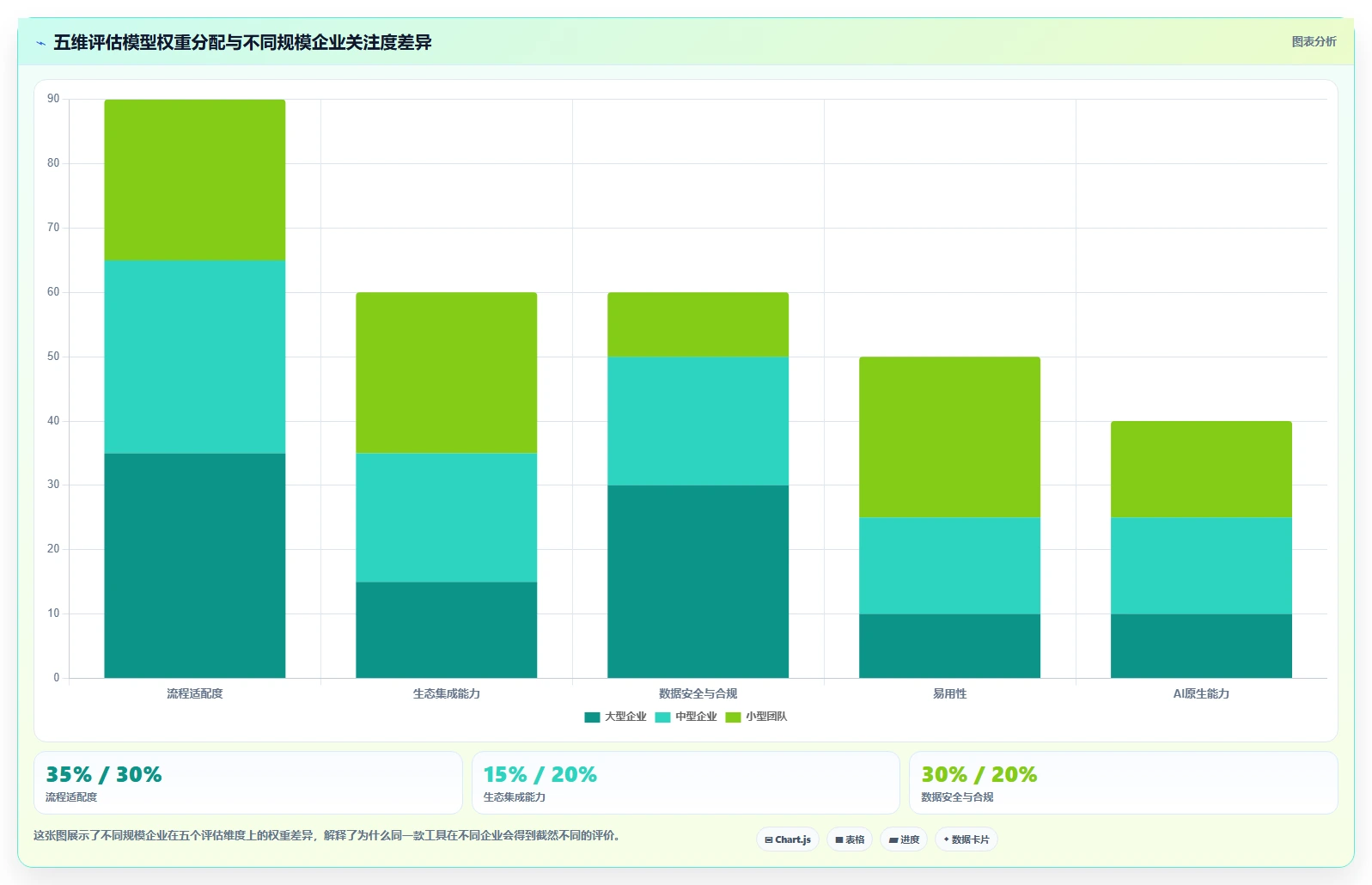Click the y-axis tick value 90
The height and width of the screenshot is (885, 1372).
tap(53, 99)
